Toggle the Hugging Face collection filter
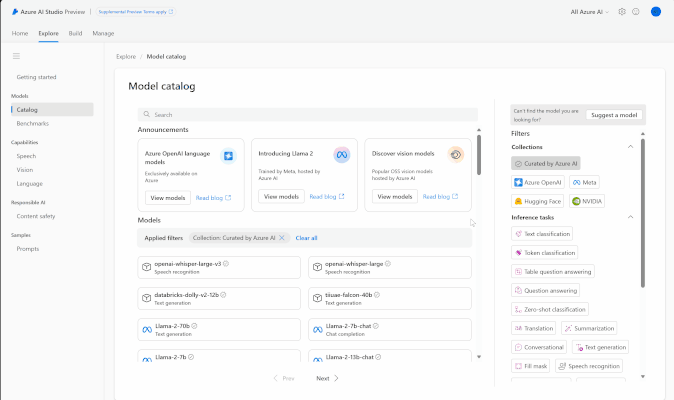Viewport: 674px width, 400px height. tap(537, 201)
